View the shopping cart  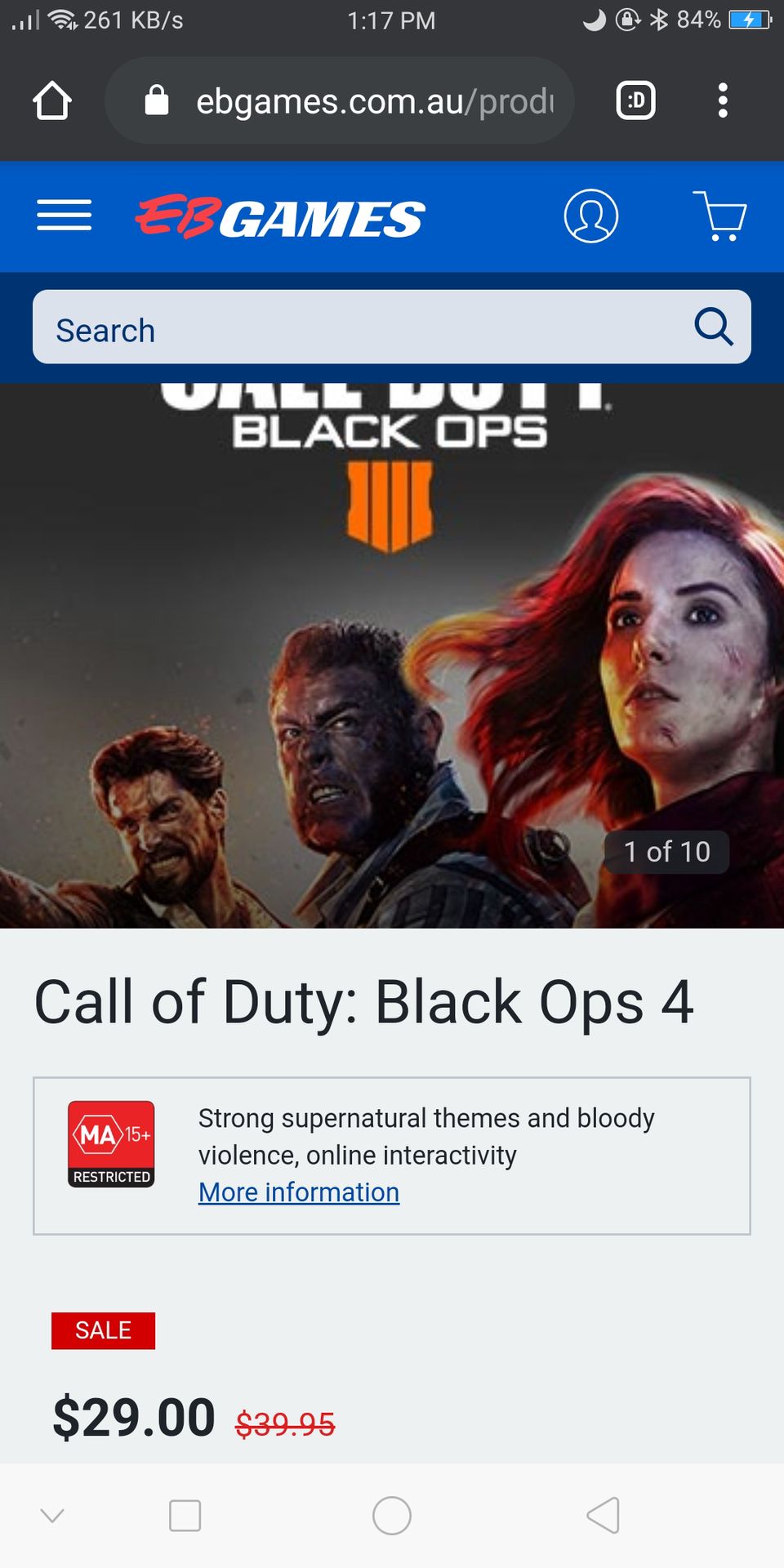point(719,216)
